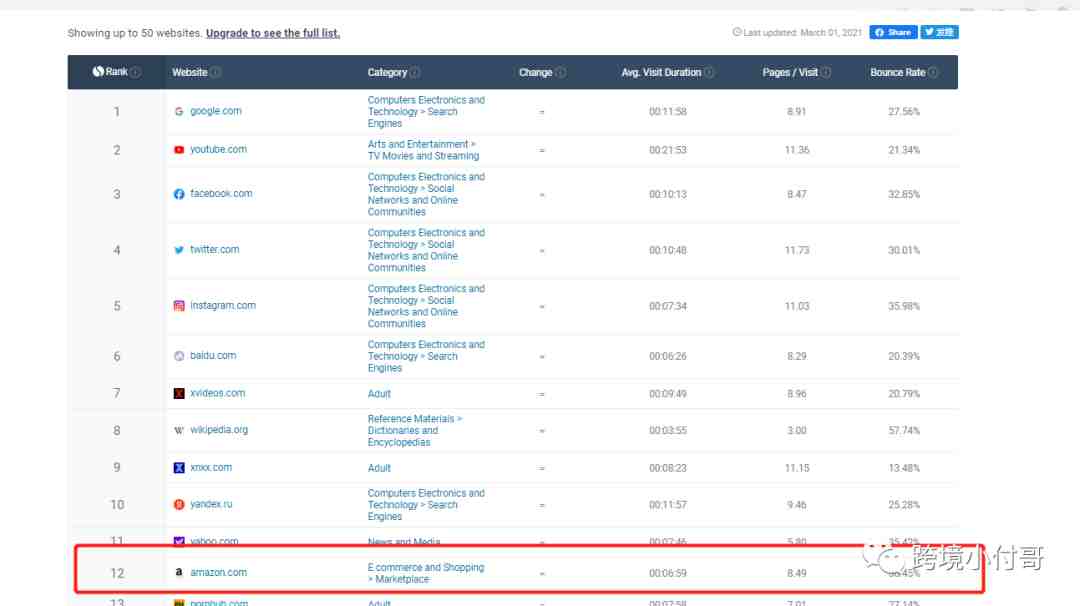The image size is (1080, 606).
Task: Click info icon beside Pages / Visit
Action: point(826,72)
